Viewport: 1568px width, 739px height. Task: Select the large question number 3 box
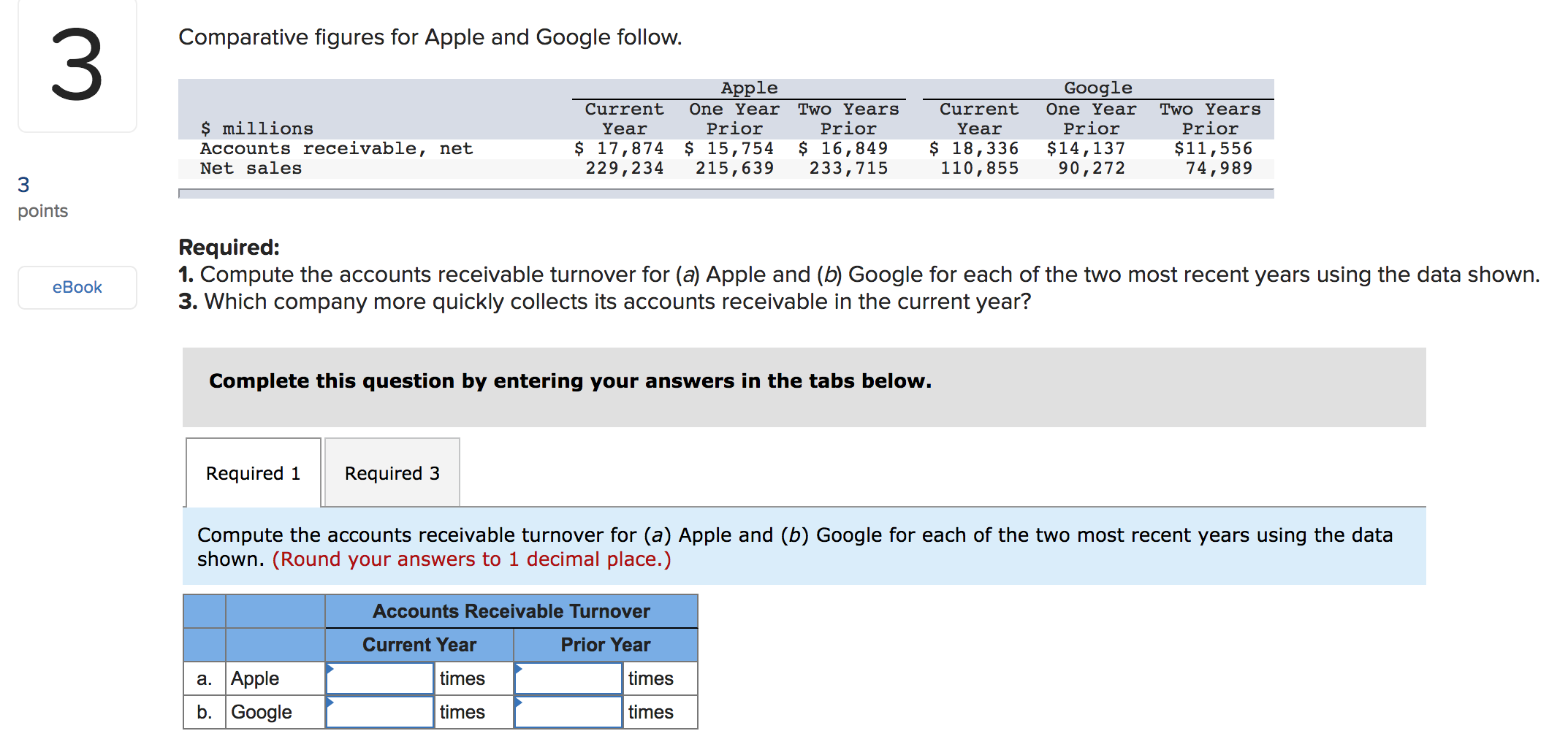point(77,66)
